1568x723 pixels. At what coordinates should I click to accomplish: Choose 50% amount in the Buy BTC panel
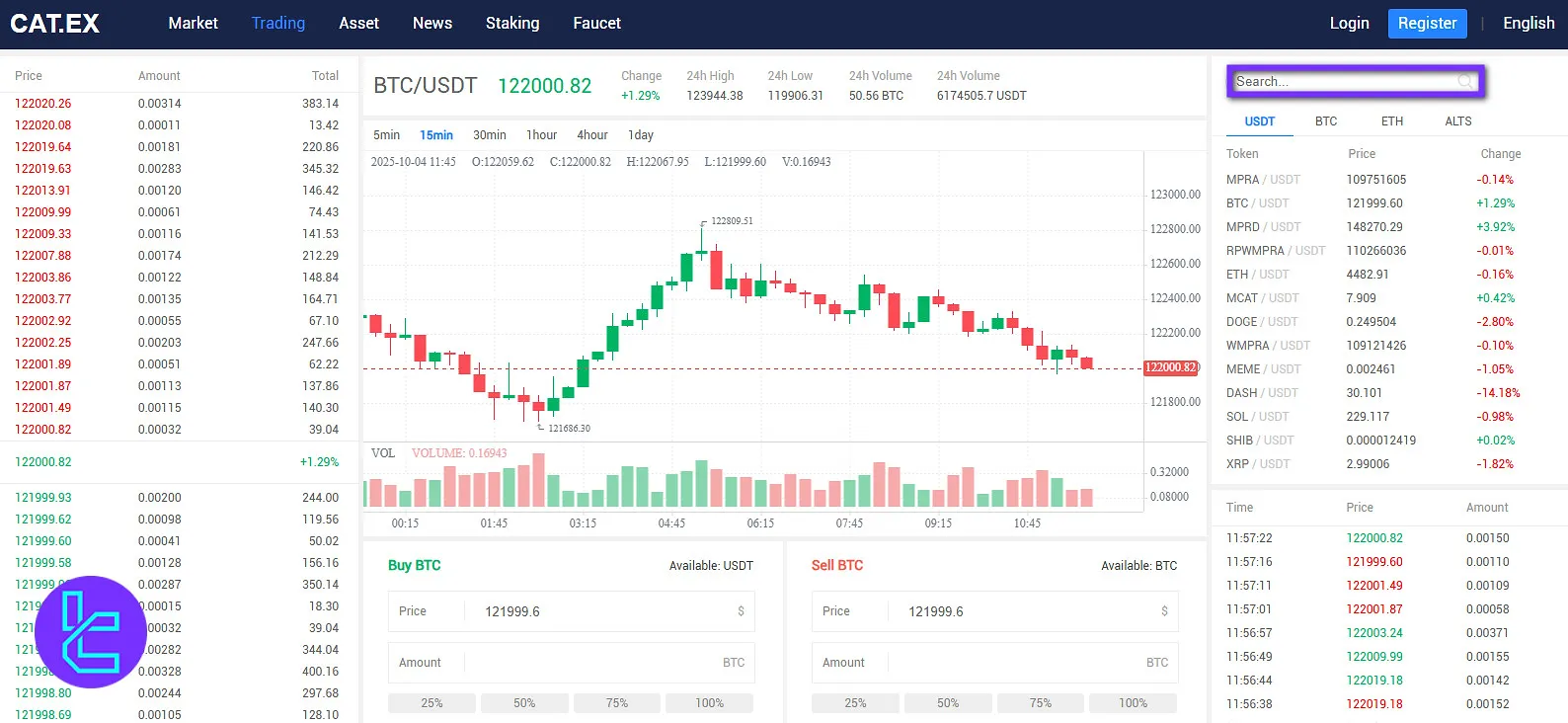[x=524, y=703]
